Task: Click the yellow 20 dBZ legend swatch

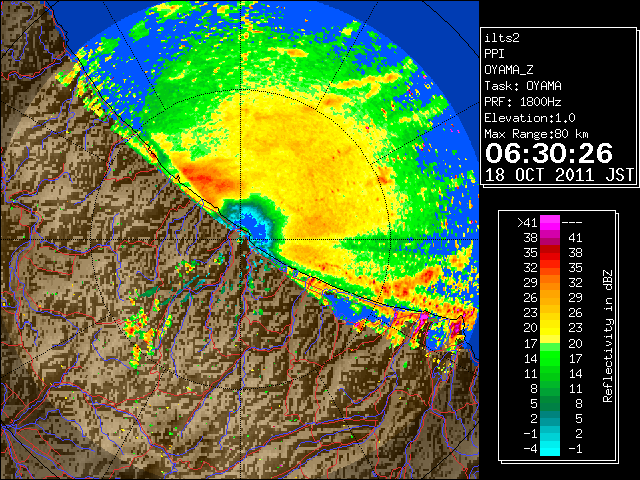Action: coord(550,328)
